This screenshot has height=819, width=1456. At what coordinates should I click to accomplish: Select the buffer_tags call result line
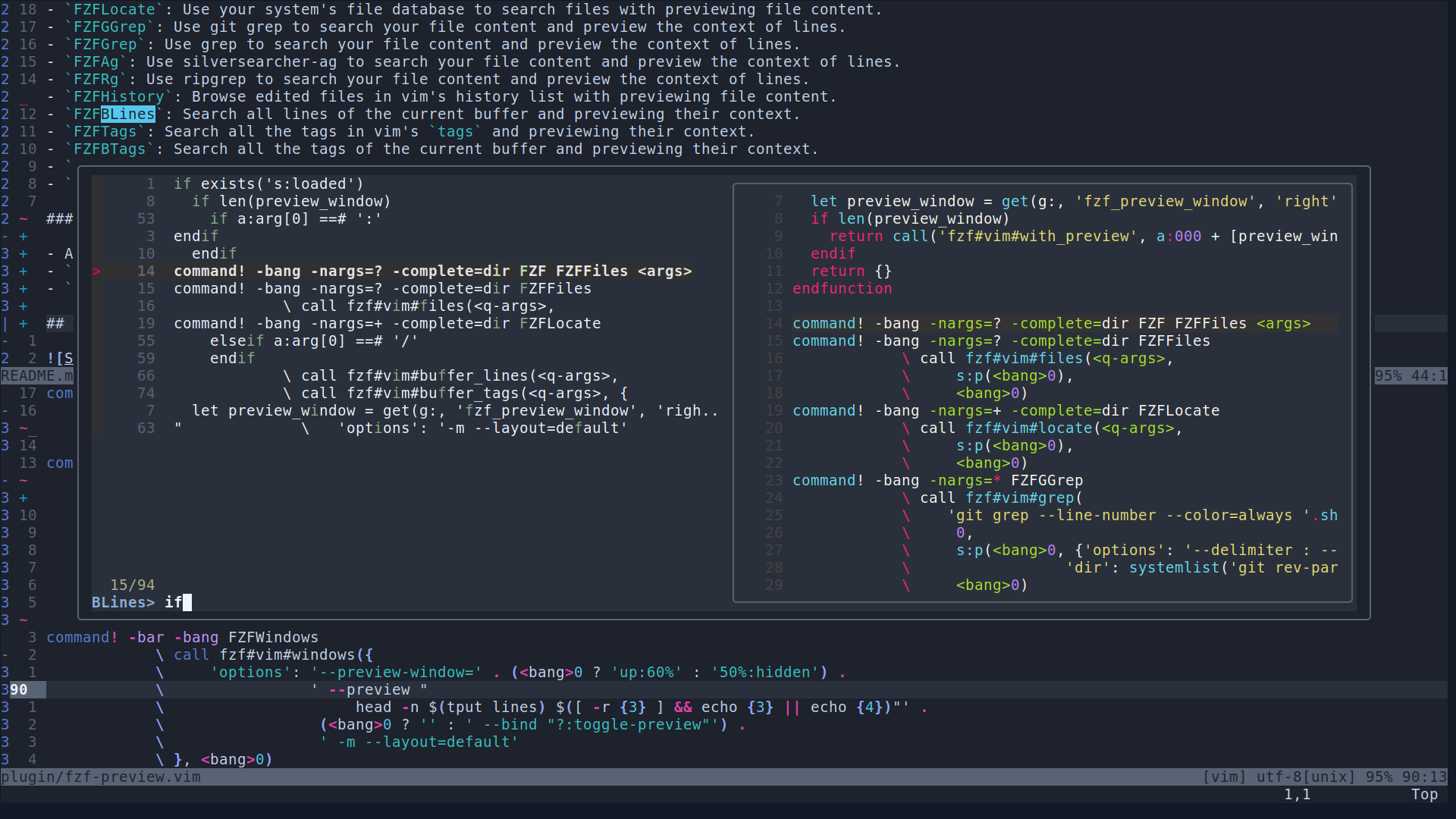(x=455, y=394)
